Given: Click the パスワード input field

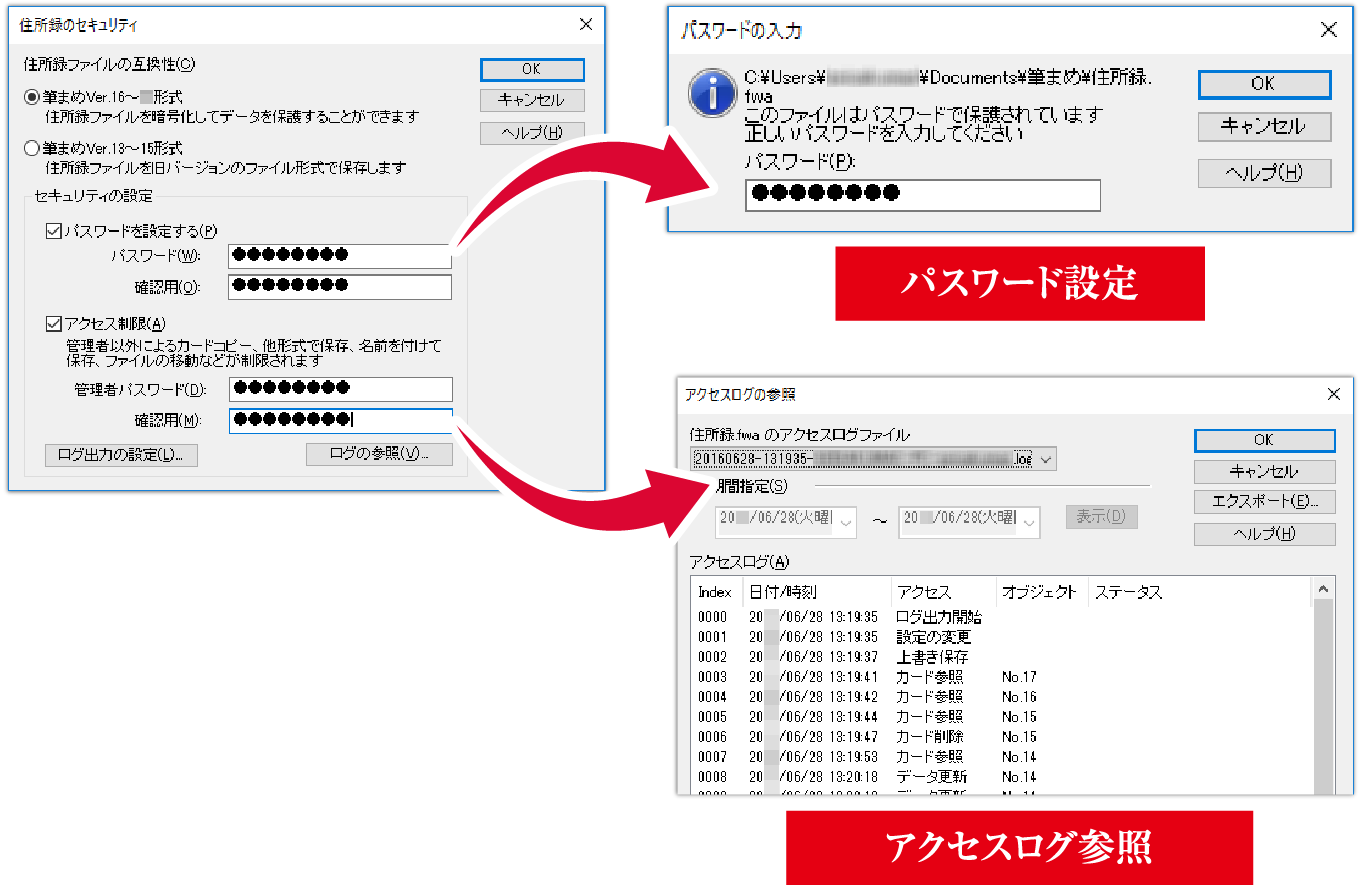Looking at the screenshot, I should pyautogui.click(x=340, y=256).
